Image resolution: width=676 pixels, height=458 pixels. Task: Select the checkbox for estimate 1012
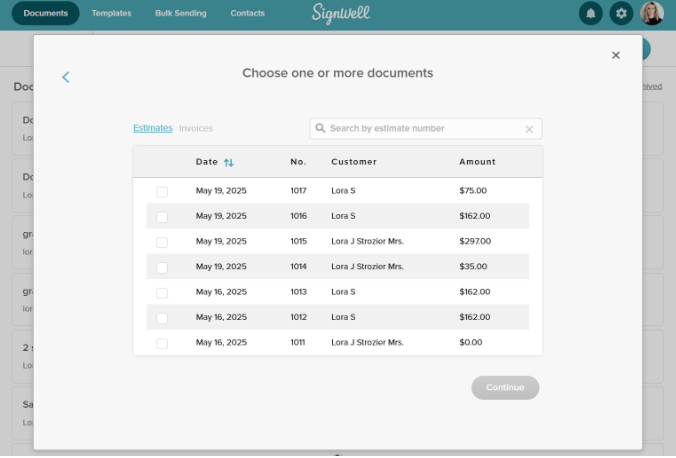(x=162, y=318)
